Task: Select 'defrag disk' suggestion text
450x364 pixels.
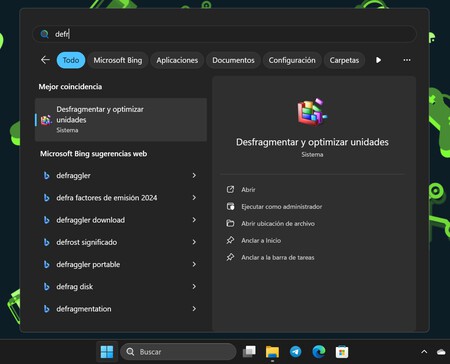Action: [x=75, y=287]
